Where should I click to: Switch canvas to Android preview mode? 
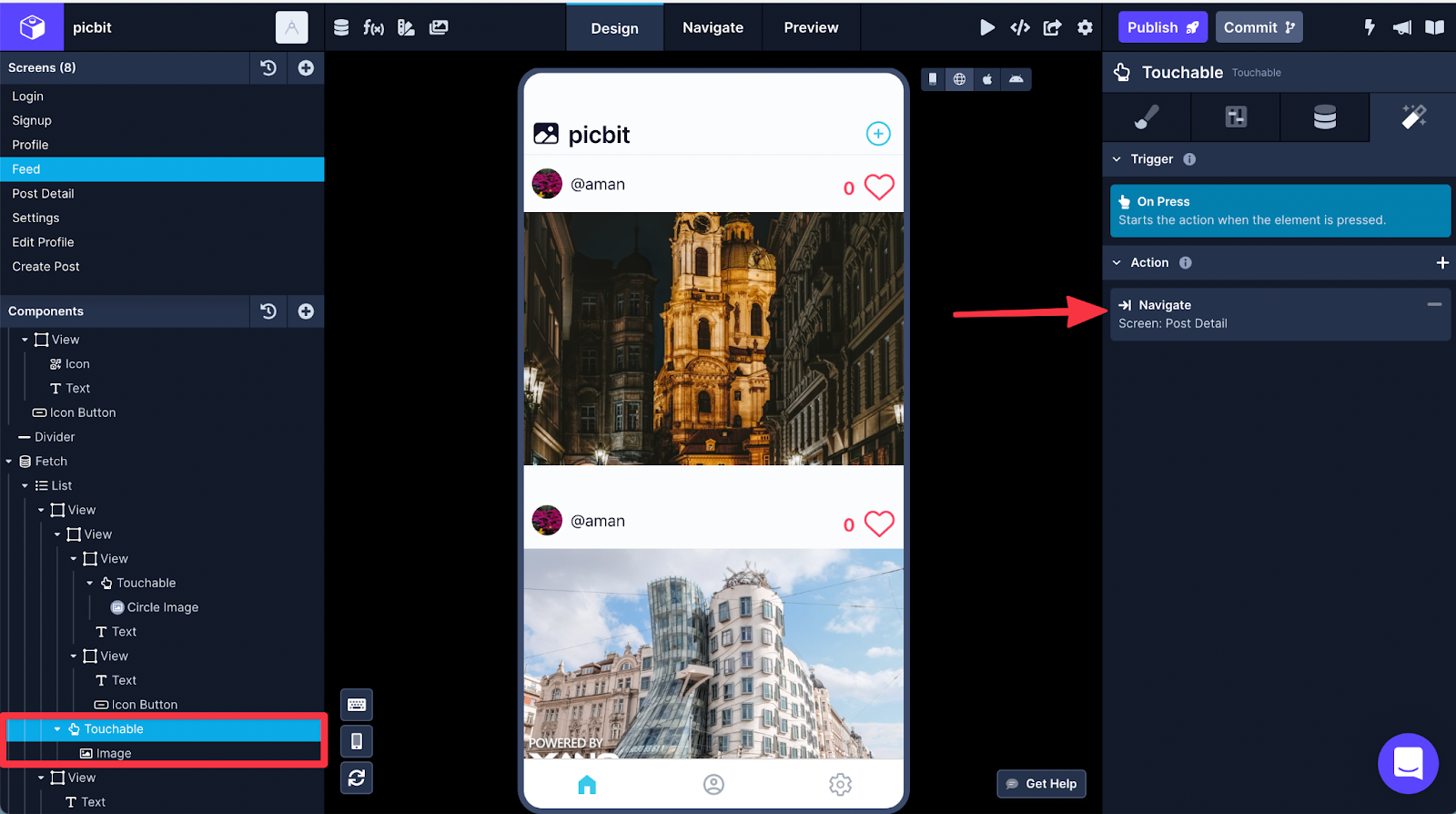(1016, 79)
